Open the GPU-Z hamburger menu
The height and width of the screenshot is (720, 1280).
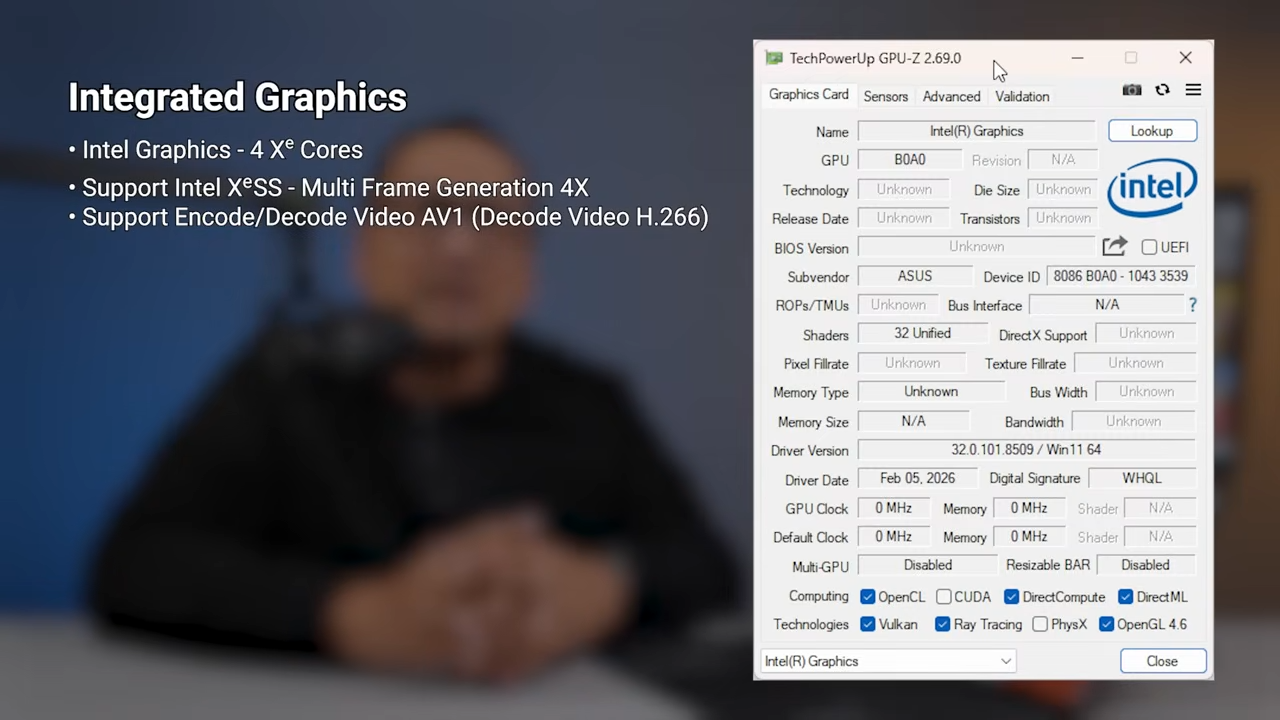[x=1193, y=90]
